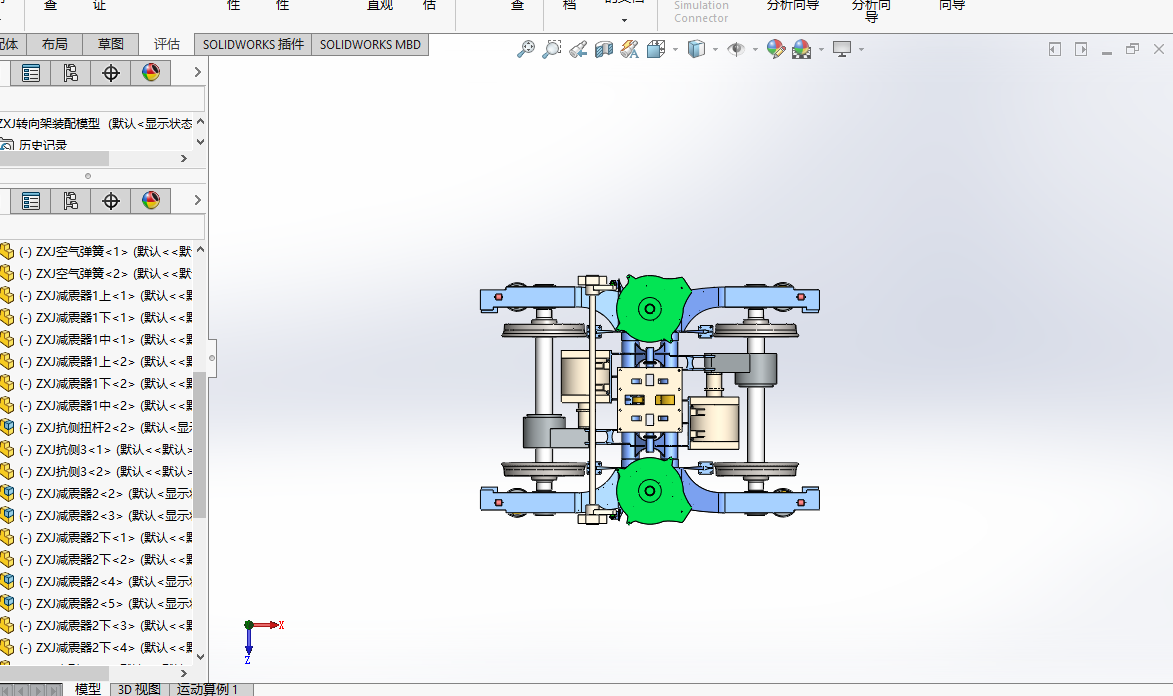Open PropertyManager tab in upper panel
This screenshot has height=696, width=1173.
(x=31, y=73)
